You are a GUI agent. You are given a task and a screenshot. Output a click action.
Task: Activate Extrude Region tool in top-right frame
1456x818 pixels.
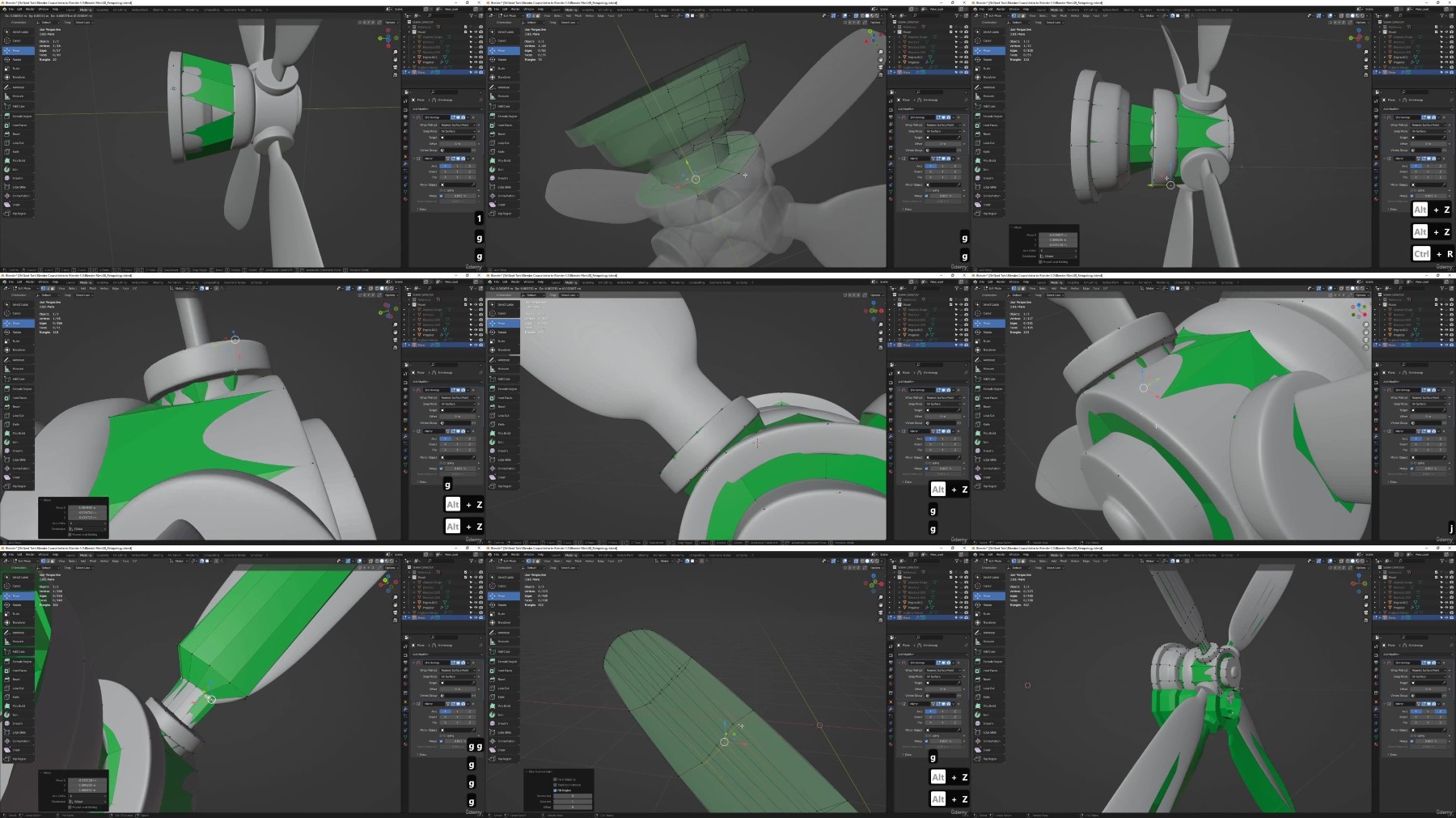pos(989,116)
